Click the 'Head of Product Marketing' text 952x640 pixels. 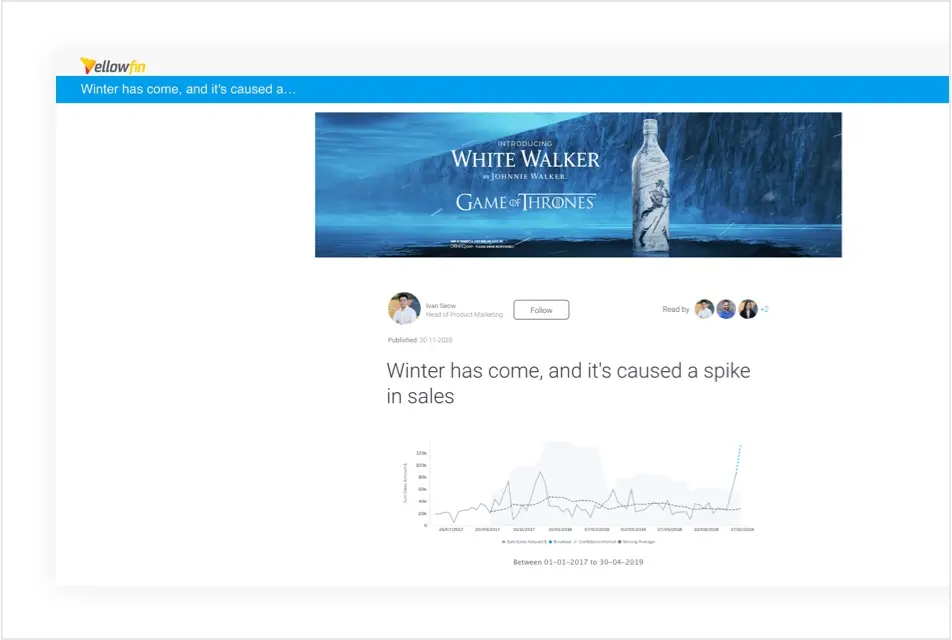(464, 315)
